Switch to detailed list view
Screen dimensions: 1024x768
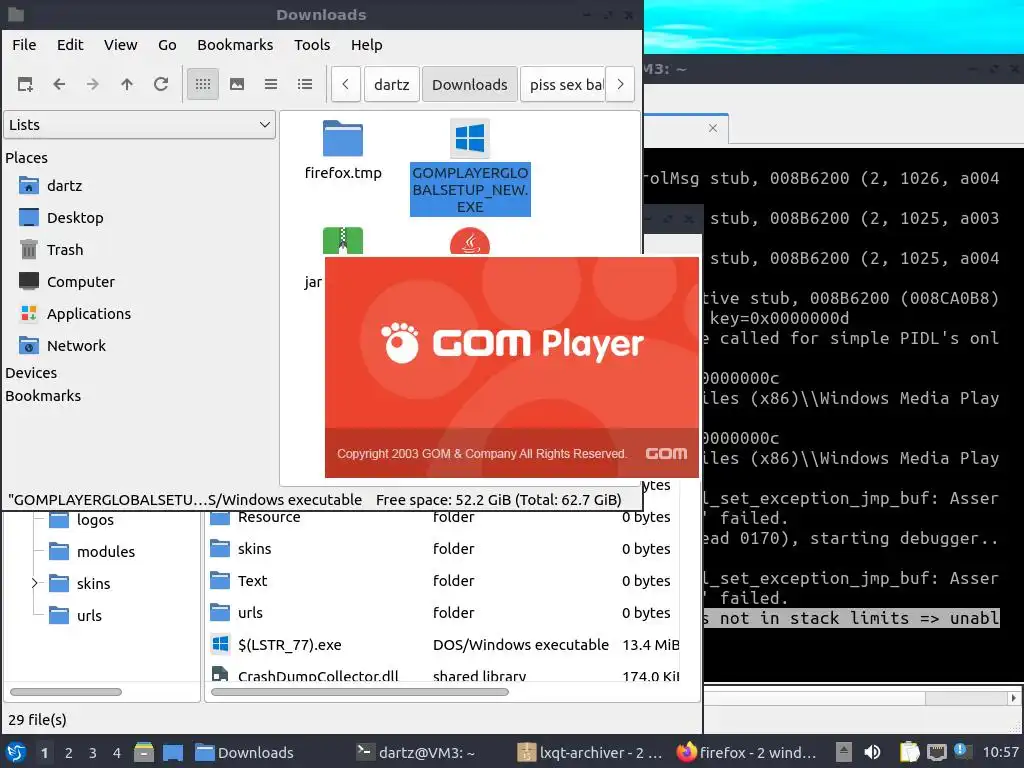(x=305, y=84)
